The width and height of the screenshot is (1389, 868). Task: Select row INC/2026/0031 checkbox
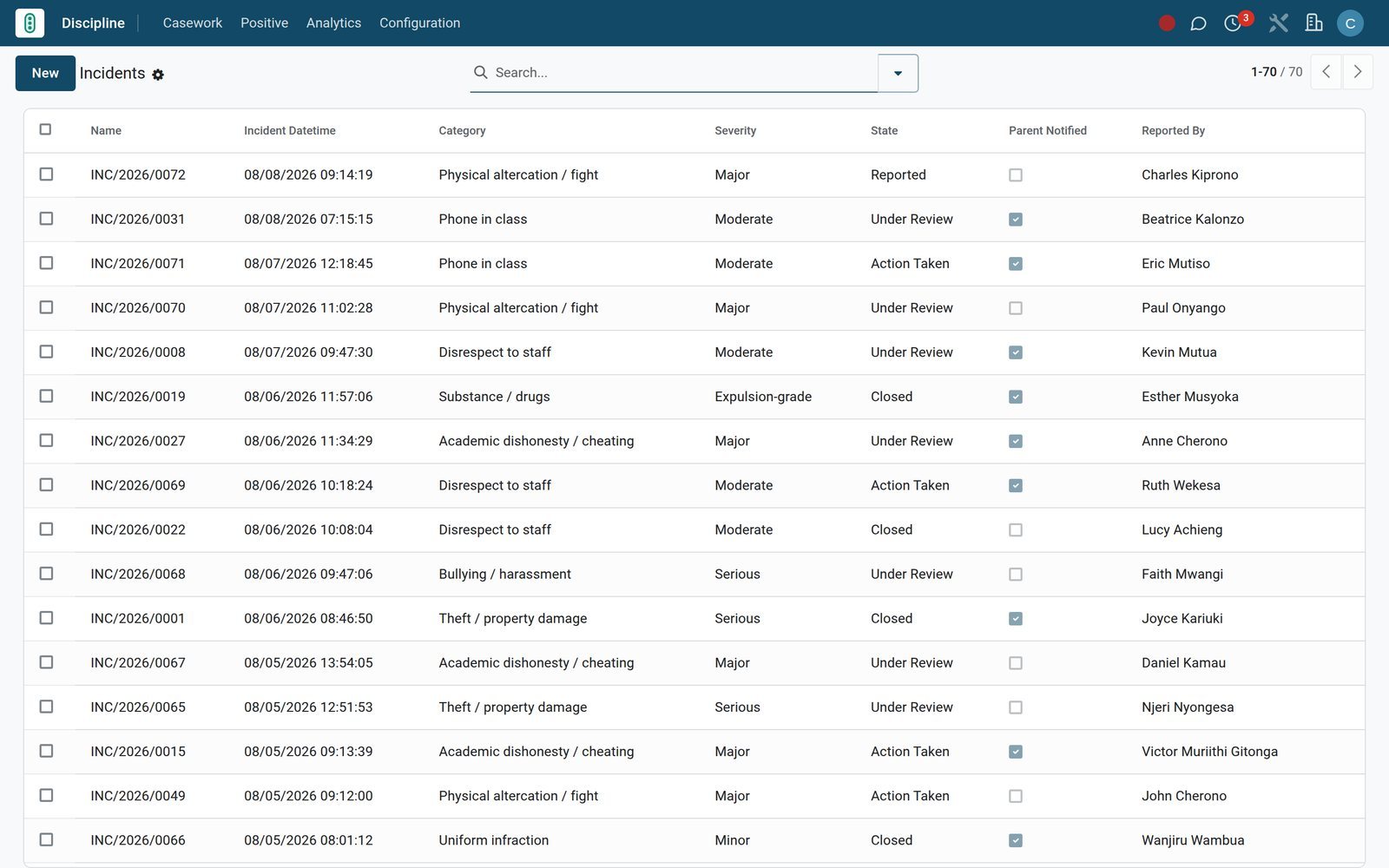(x=46, y=219)
